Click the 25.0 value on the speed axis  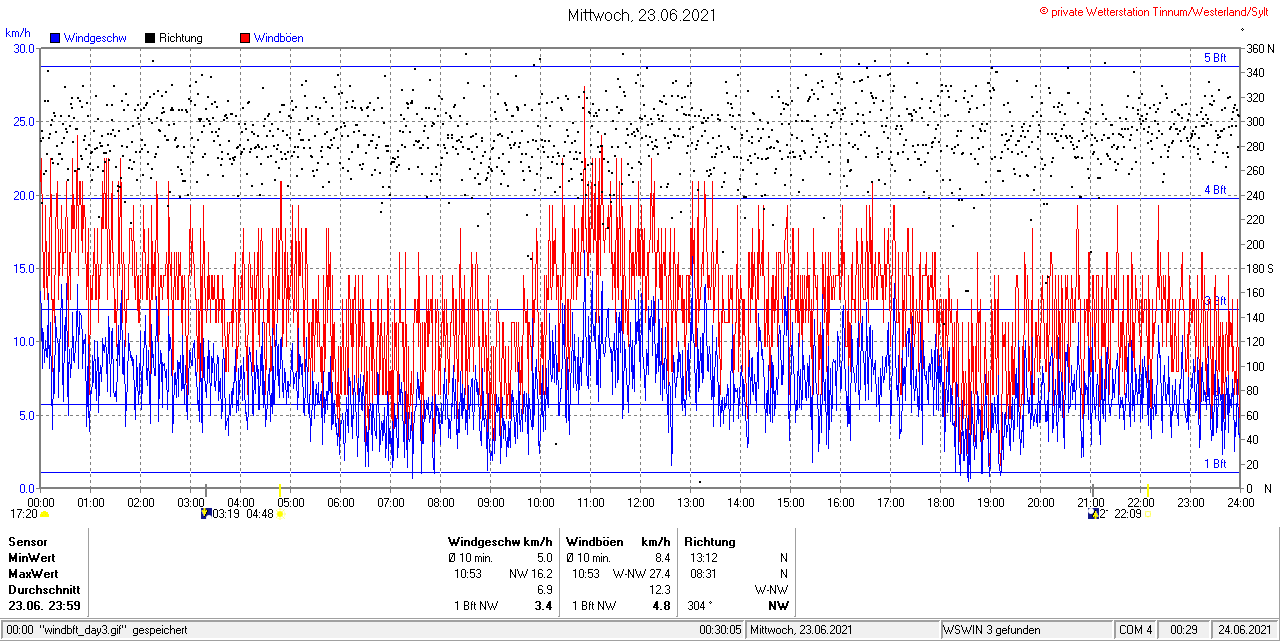coord(24,121)
